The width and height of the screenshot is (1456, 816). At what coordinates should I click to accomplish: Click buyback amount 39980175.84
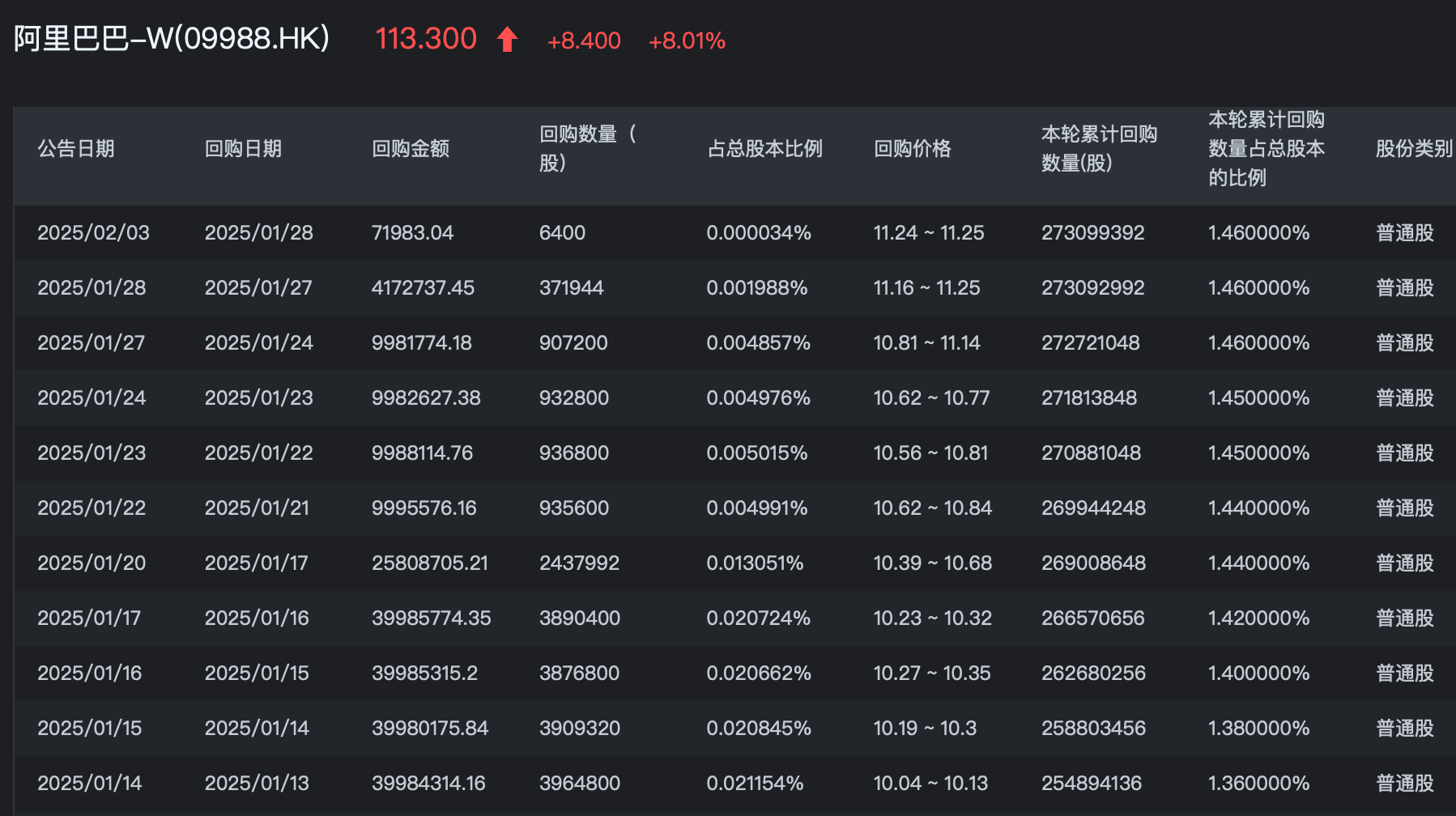click(430, 729)
